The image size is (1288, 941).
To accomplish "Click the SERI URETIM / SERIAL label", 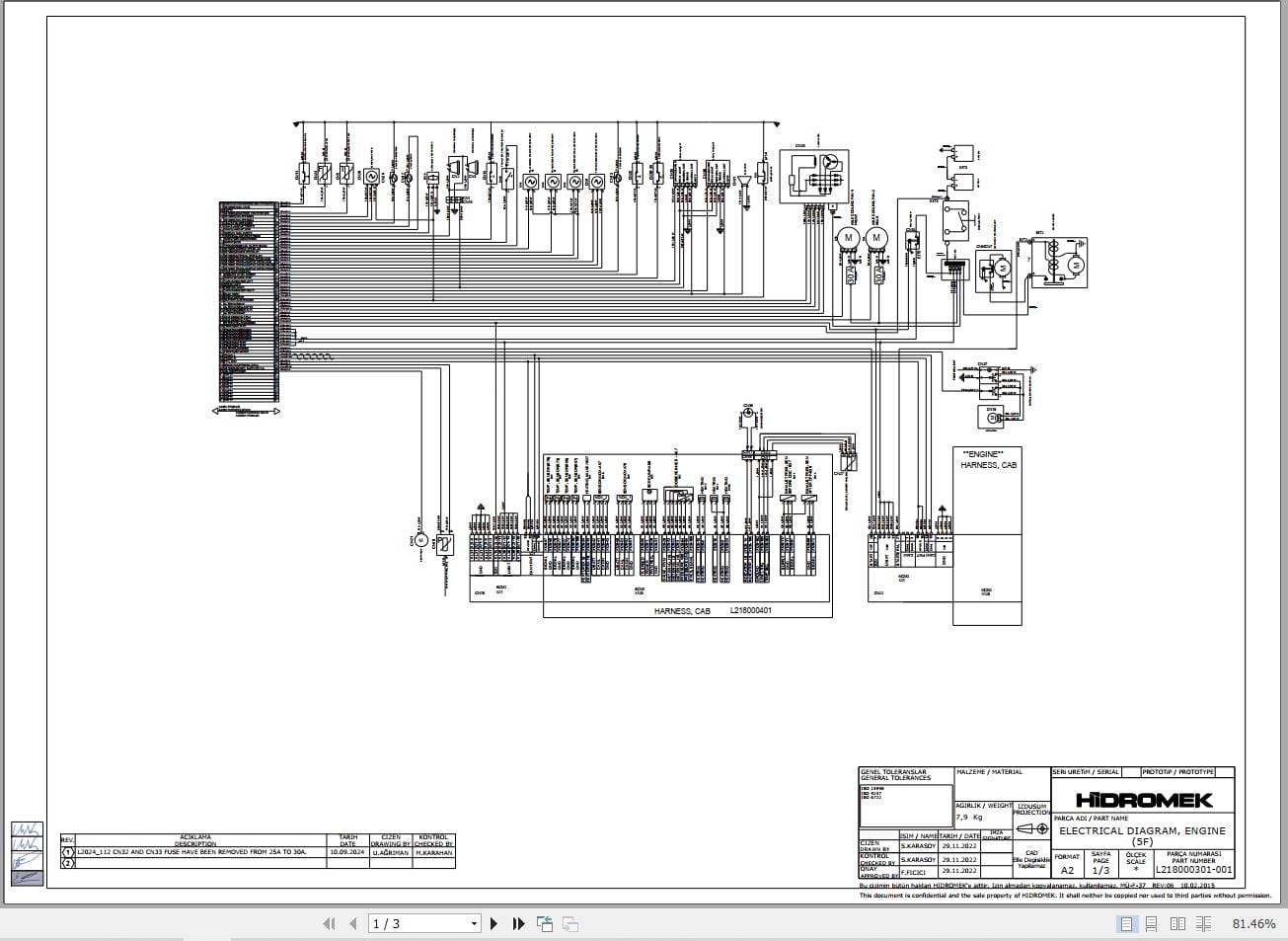I will 1086,772.
